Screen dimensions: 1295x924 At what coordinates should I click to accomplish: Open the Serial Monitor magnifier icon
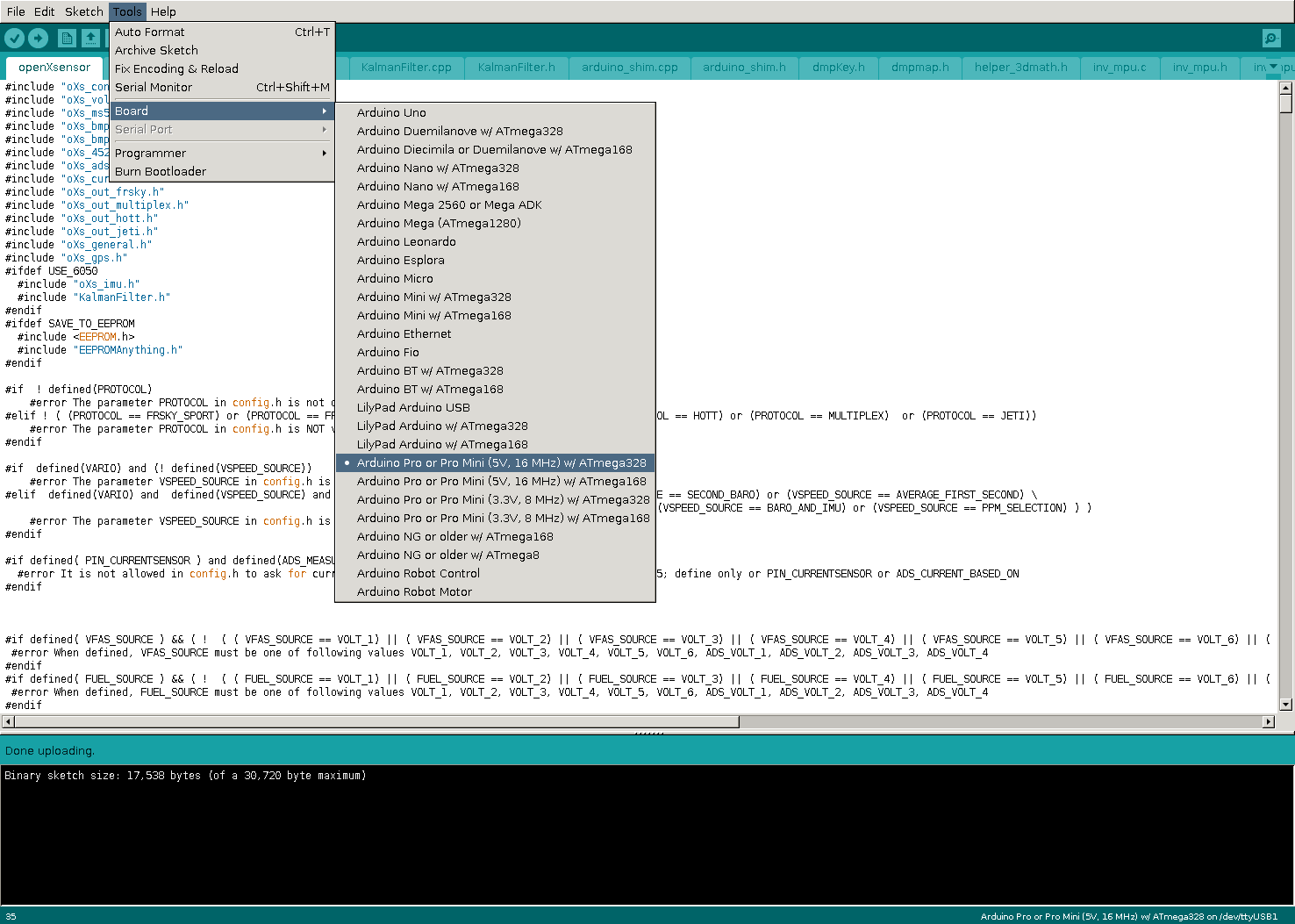coord(1271,38)
